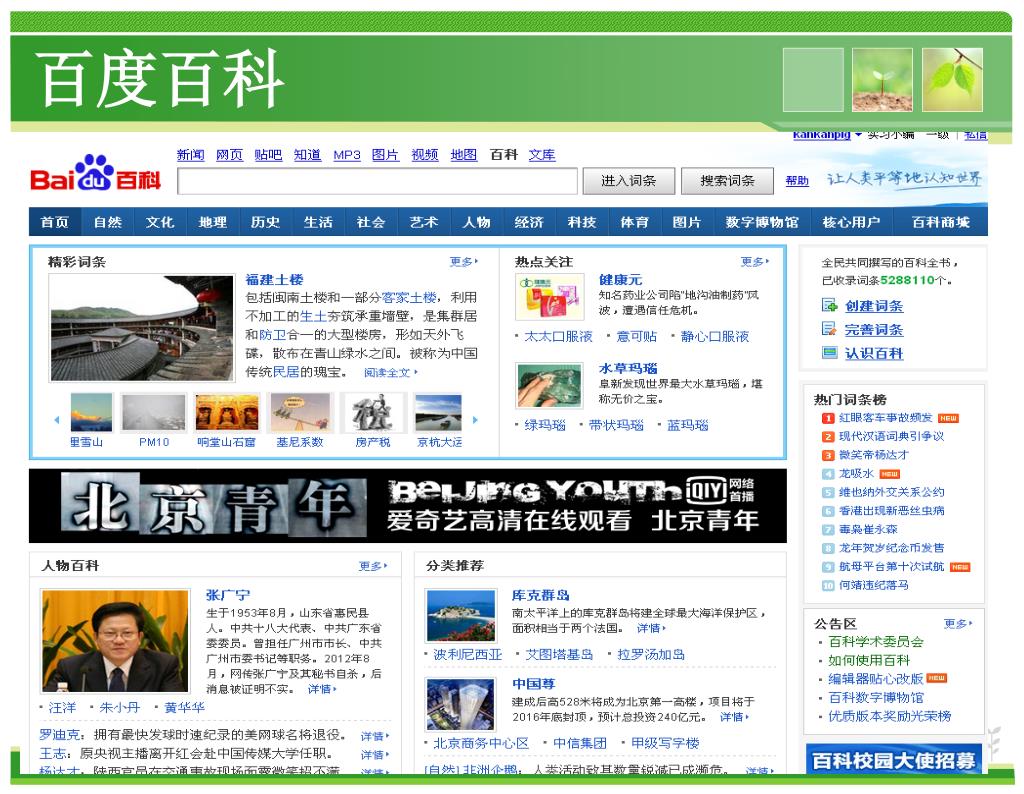Open 详情 for 中国尊 entry
The image size is (1024, 794).
(x=734, y=717)
